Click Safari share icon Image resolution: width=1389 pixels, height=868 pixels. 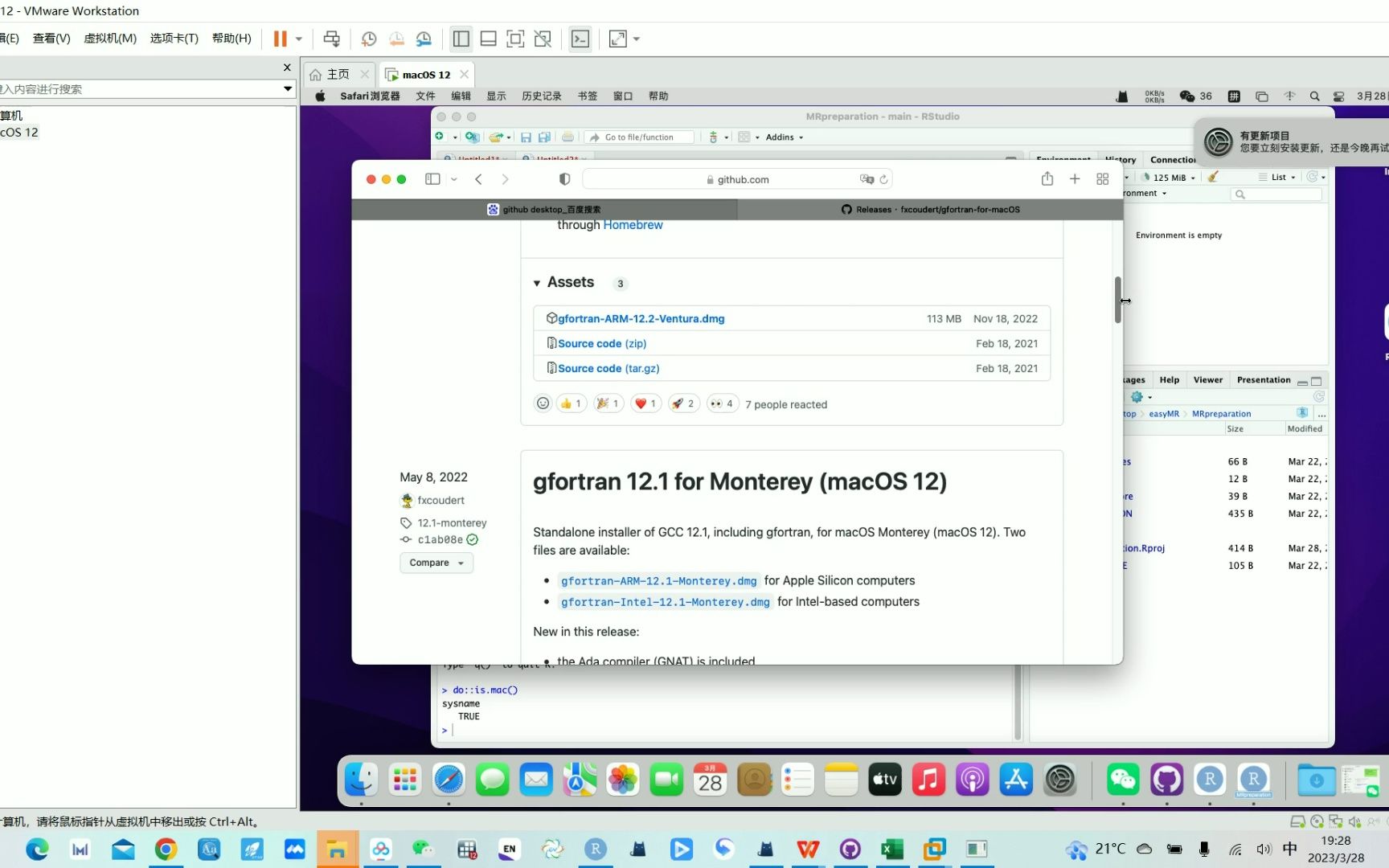(x=1047, y=179)
